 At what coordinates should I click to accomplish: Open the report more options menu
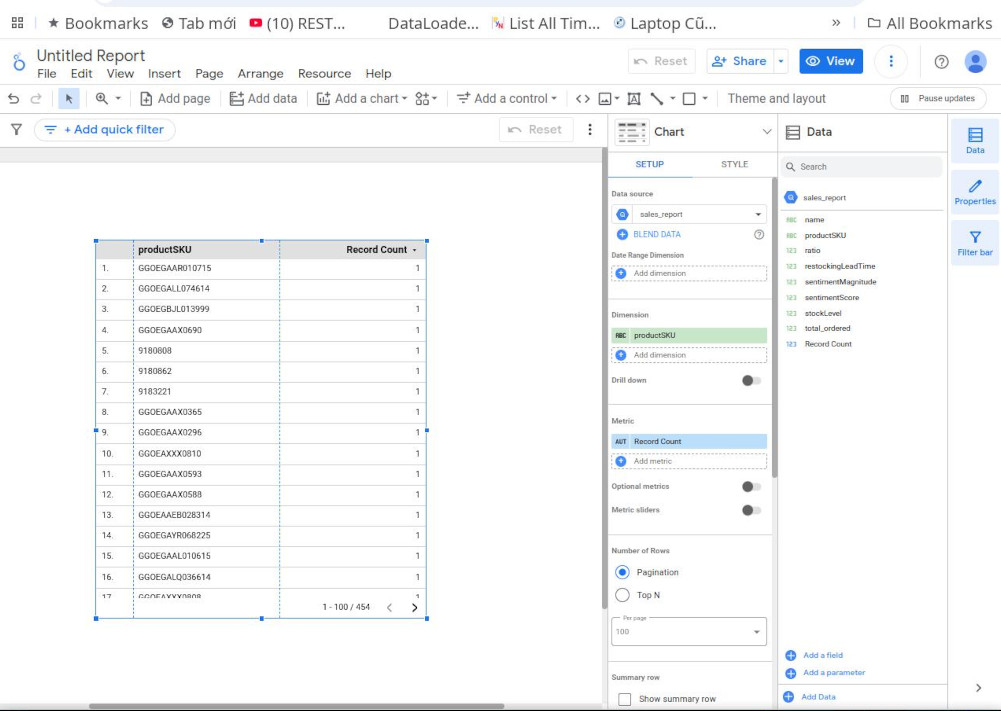[x=891, y=61]
